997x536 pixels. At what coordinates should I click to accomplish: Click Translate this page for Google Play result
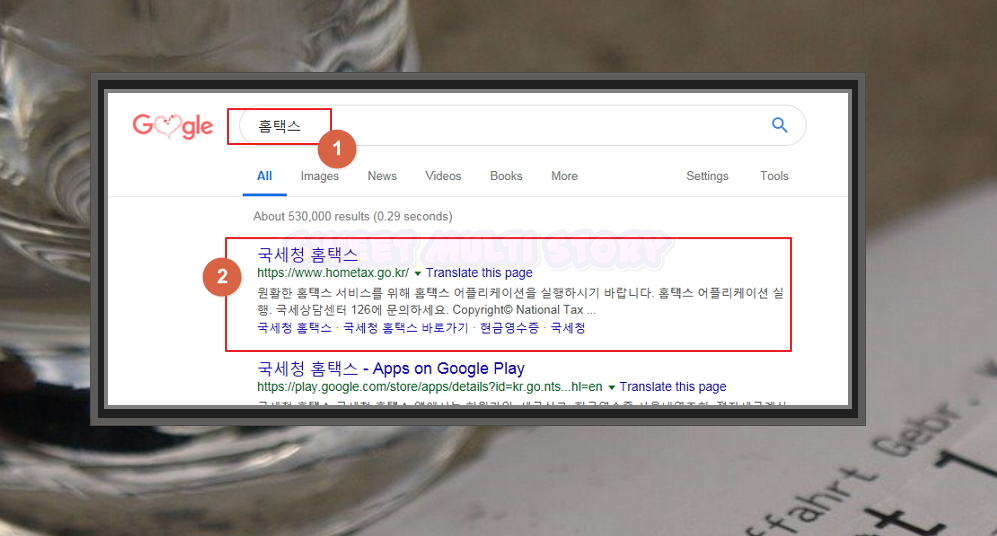(x=673, y=387)
